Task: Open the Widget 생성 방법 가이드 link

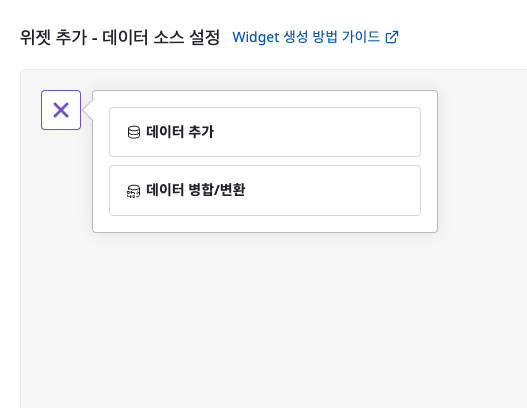Action: 315,37
